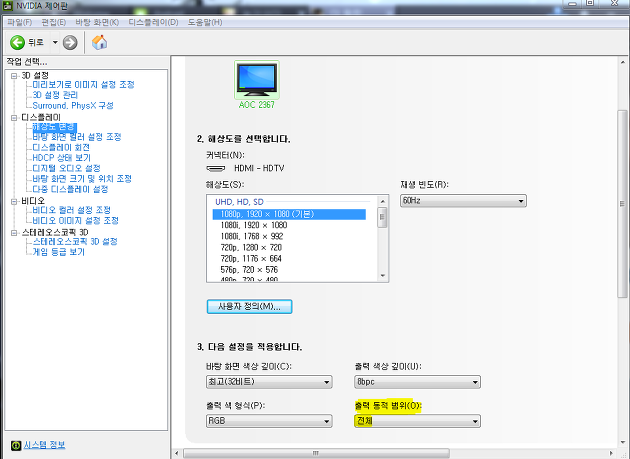630x459 pixels.
Task: Open 바탕 화면 컬러 설정 조정
Action: (x=77, y=137)
